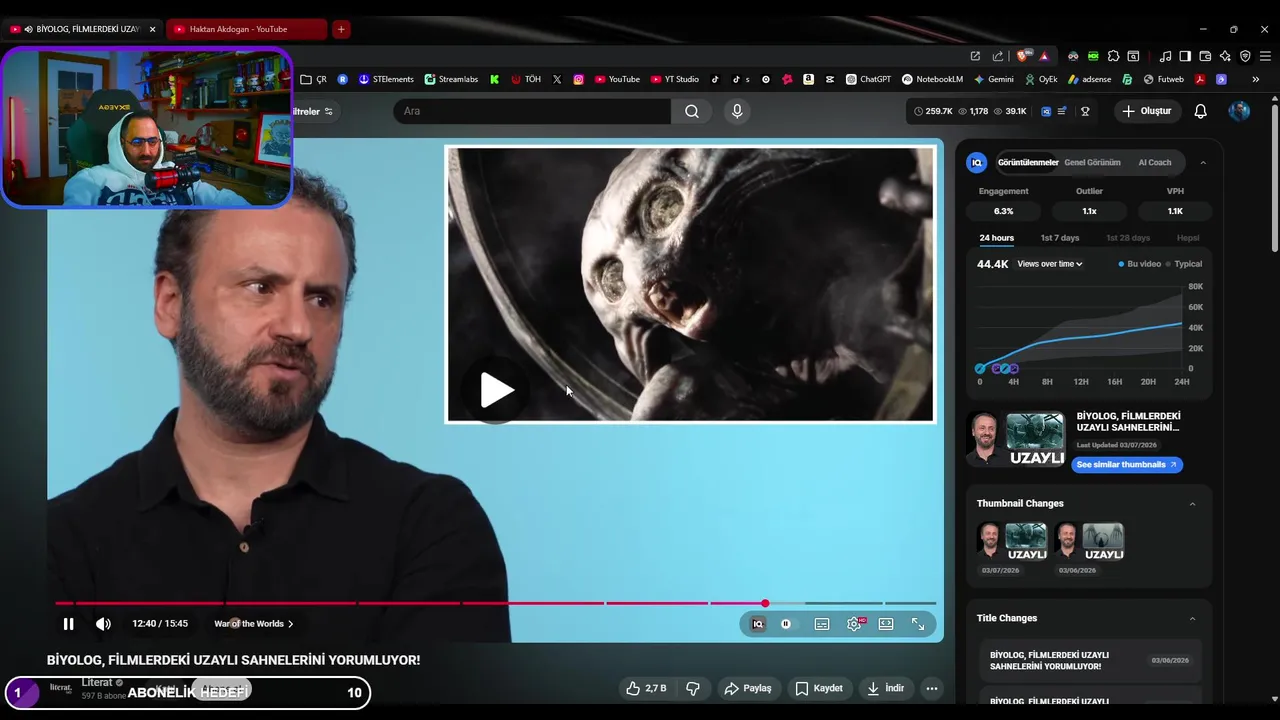Click the filters button beside the search bar

[x=314, y=111]
